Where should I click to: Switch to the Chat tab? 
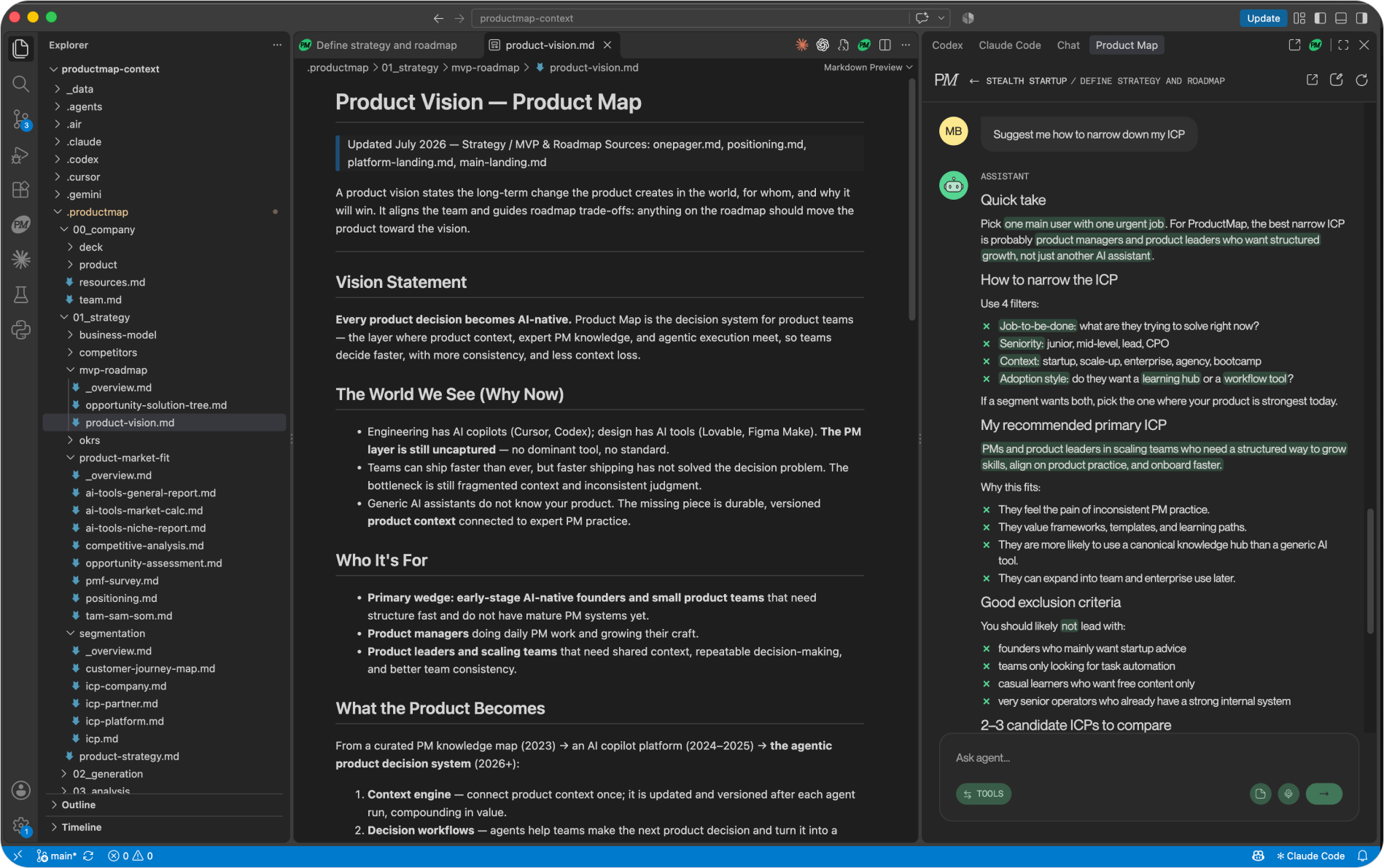(1068, 45)
